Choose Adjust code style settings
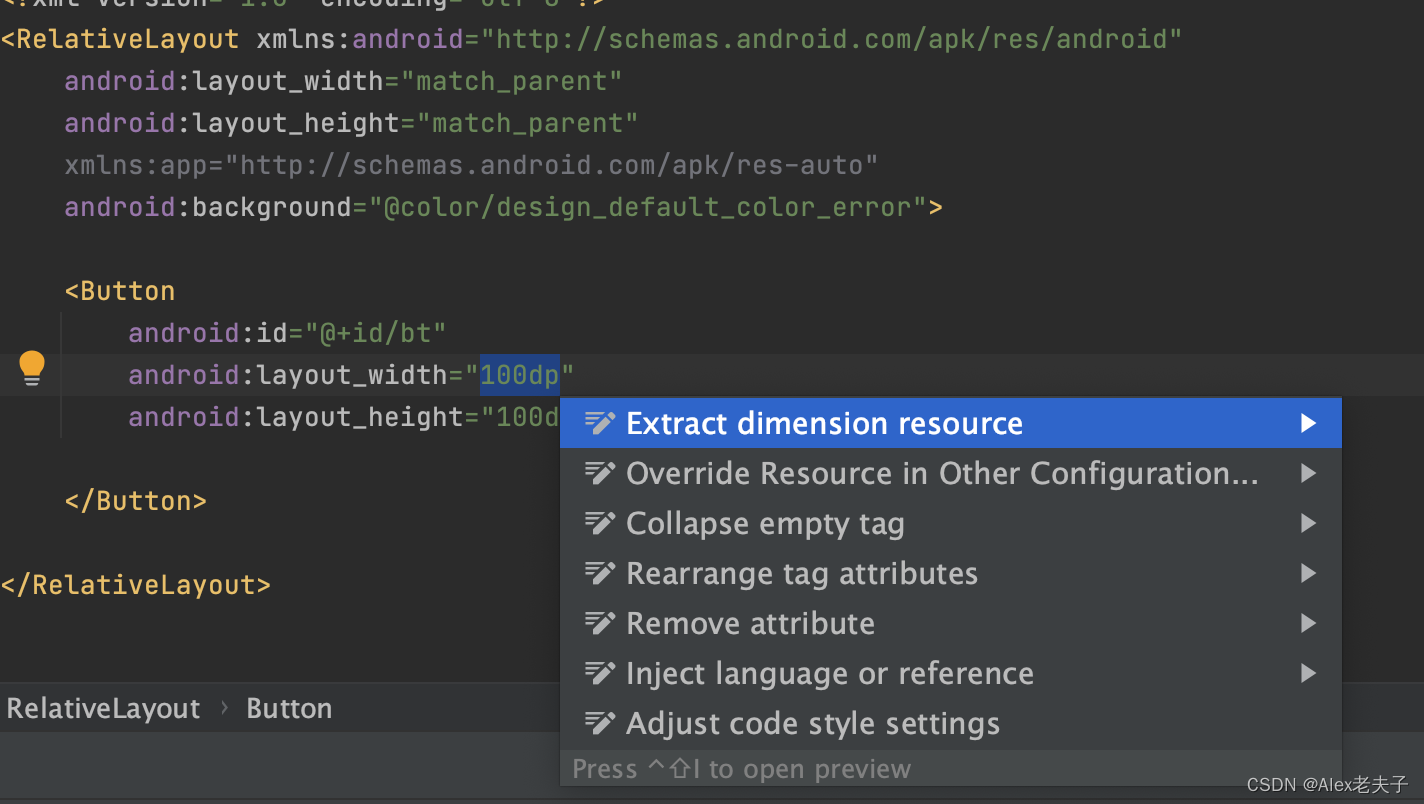Screen dimensions: 1424x804 coord(812,723)
